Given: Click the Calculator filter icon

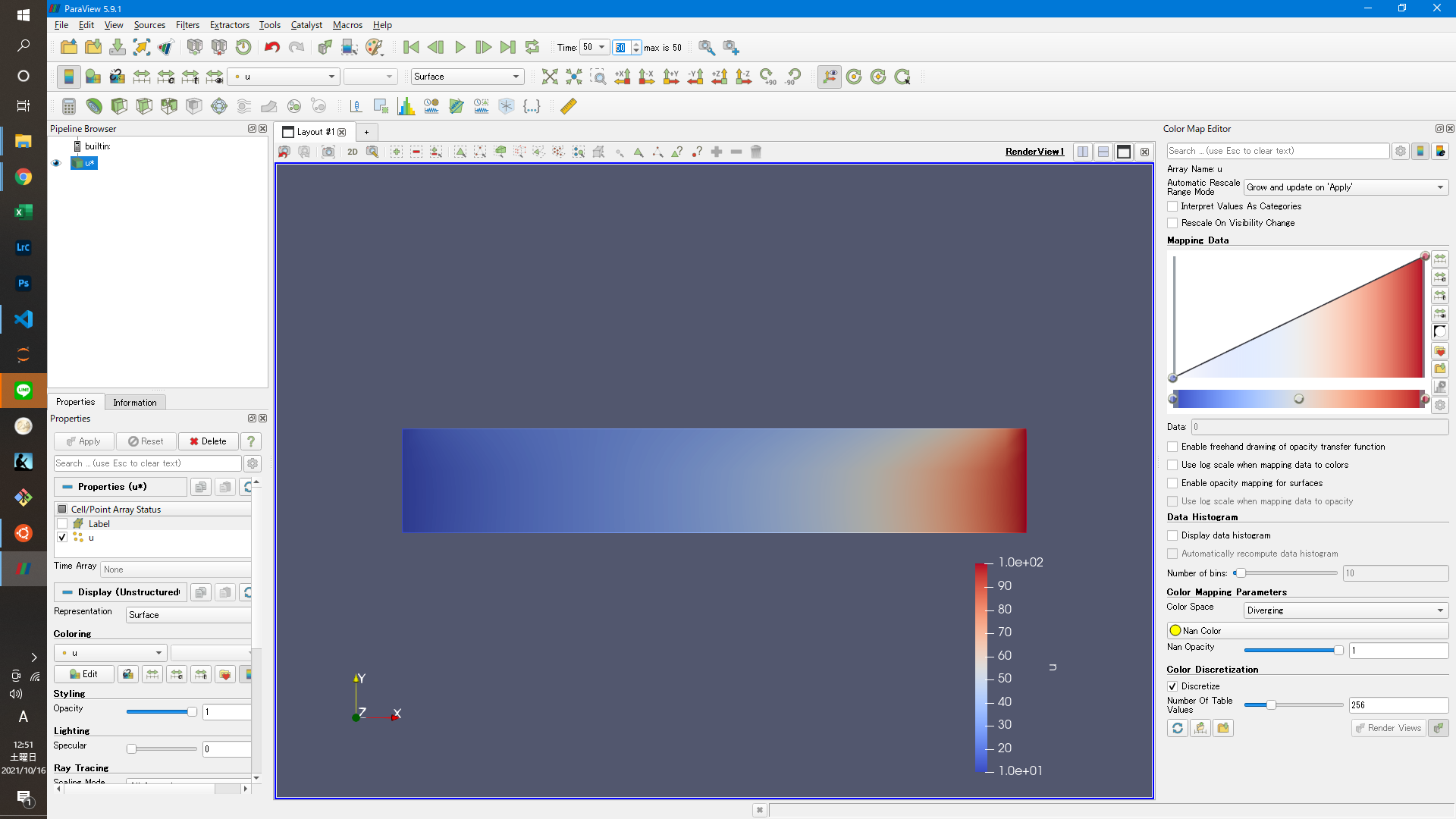Looking at the screenshot, I should pos(68,106).
